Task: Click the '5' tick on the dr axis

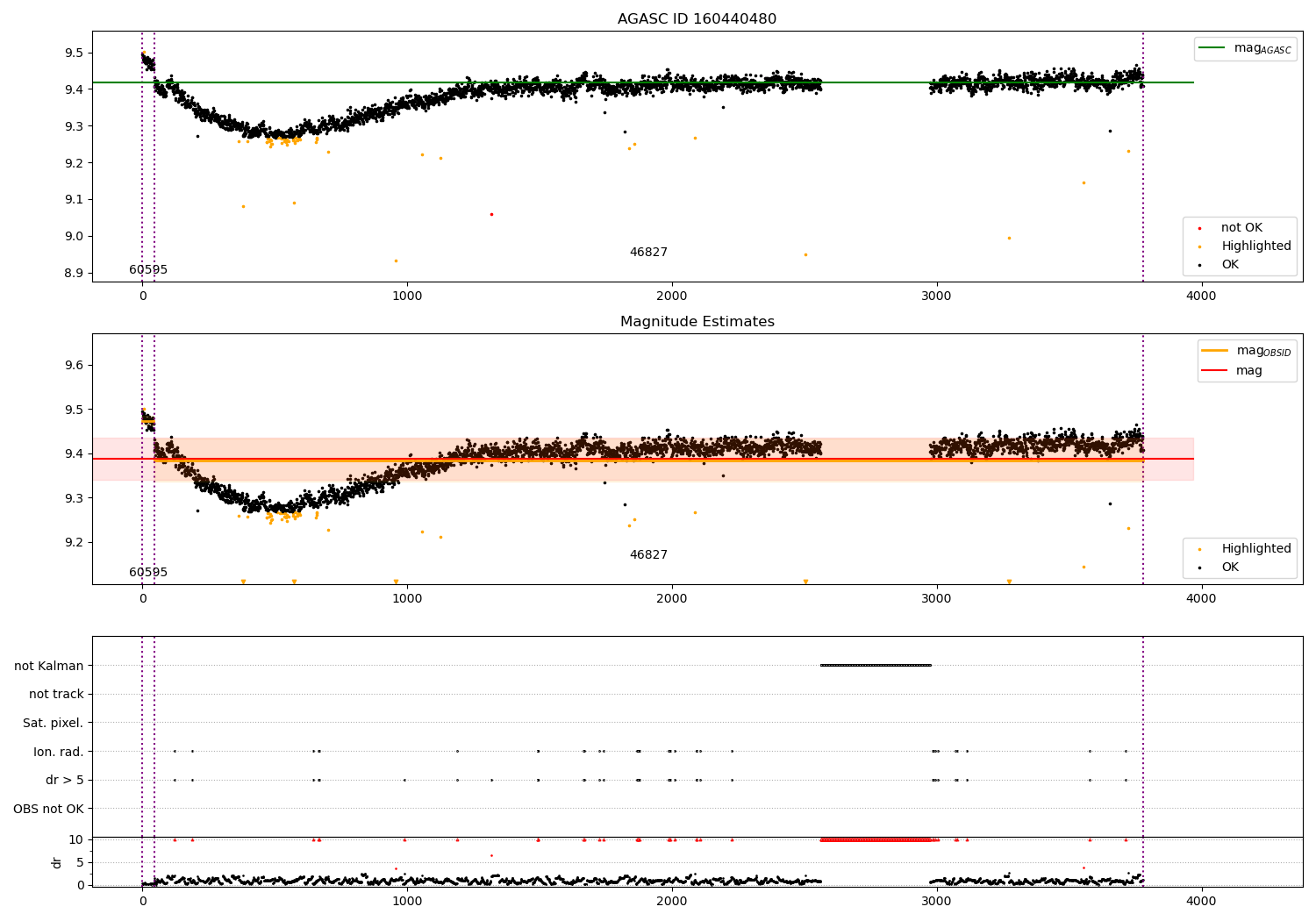Action: (80, 862)
